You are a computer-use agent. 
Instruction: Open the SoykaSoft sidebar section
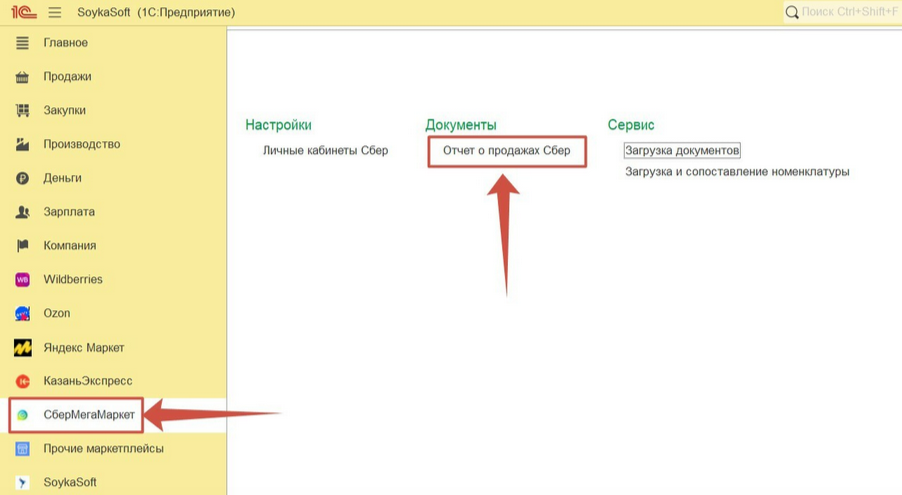[71, 483]
